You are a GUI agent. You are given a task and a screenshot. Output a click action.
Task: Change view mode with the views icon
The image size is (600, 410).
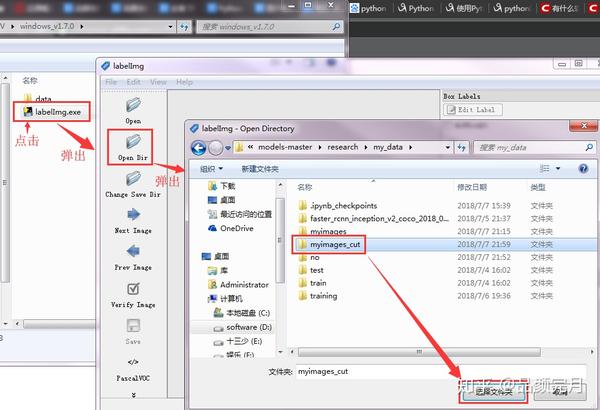click(x=544, y=168)
